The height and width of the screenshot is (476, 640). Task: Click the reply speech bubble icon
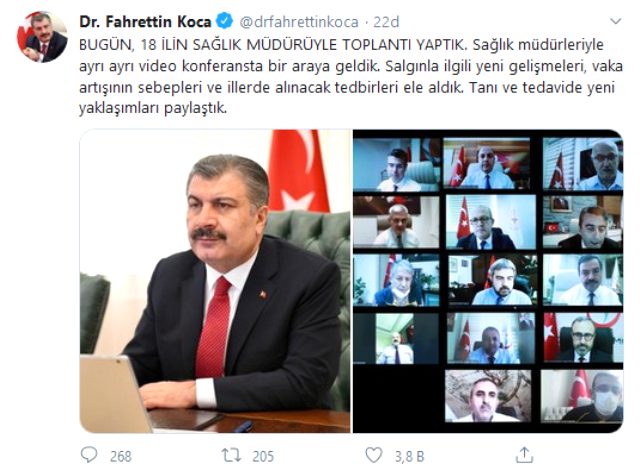[x=89, y=454]
